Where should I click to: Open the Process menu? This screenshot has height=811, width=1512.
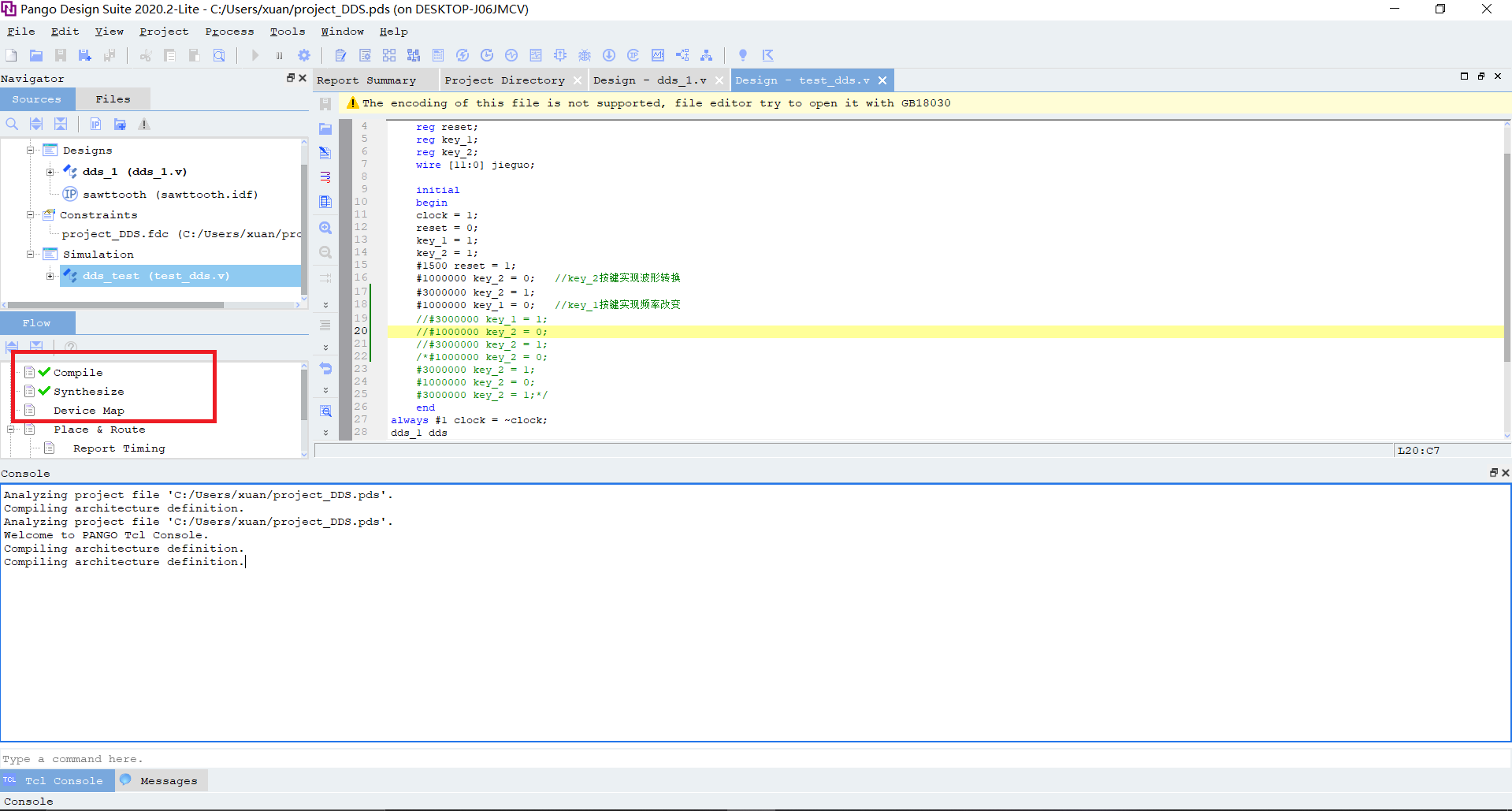coord(229,32)
